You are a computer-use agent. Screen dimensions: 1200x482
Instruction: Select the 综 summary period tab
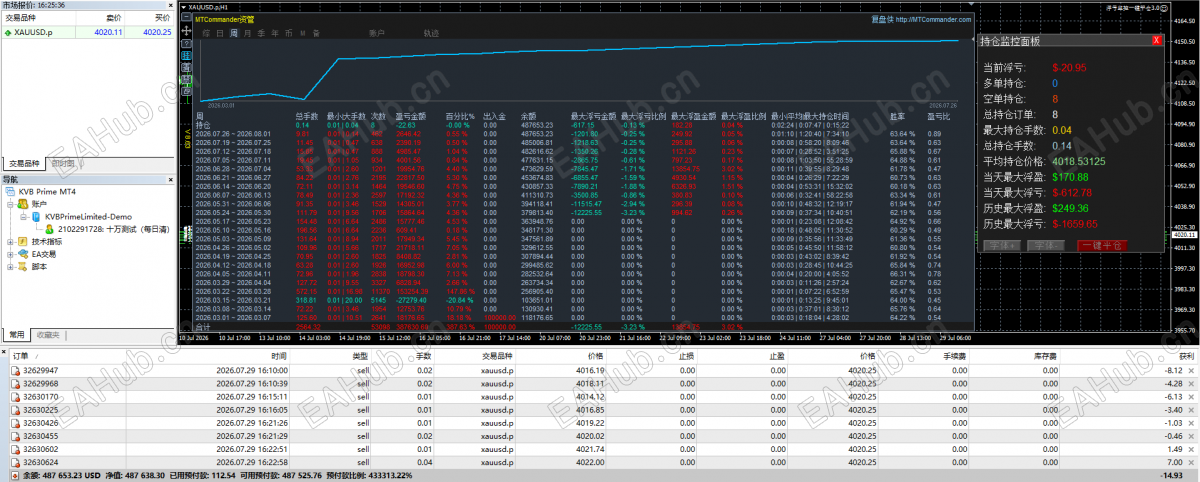206,33
